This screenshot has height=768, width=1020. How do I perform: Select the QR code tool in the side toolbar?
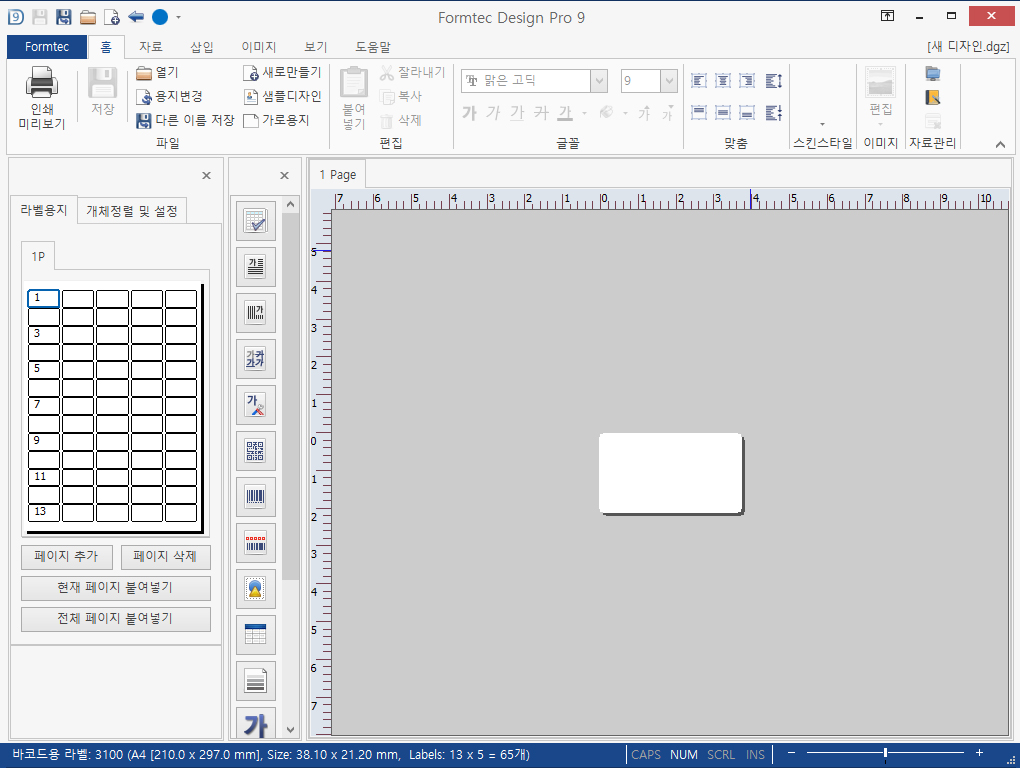[256, 451]
